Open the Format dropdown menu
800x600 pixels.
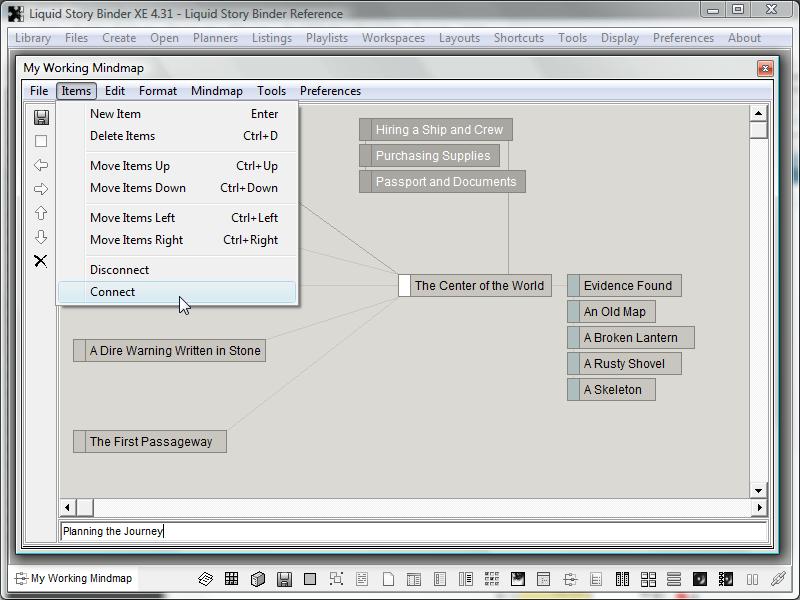[x=158, y=91]
